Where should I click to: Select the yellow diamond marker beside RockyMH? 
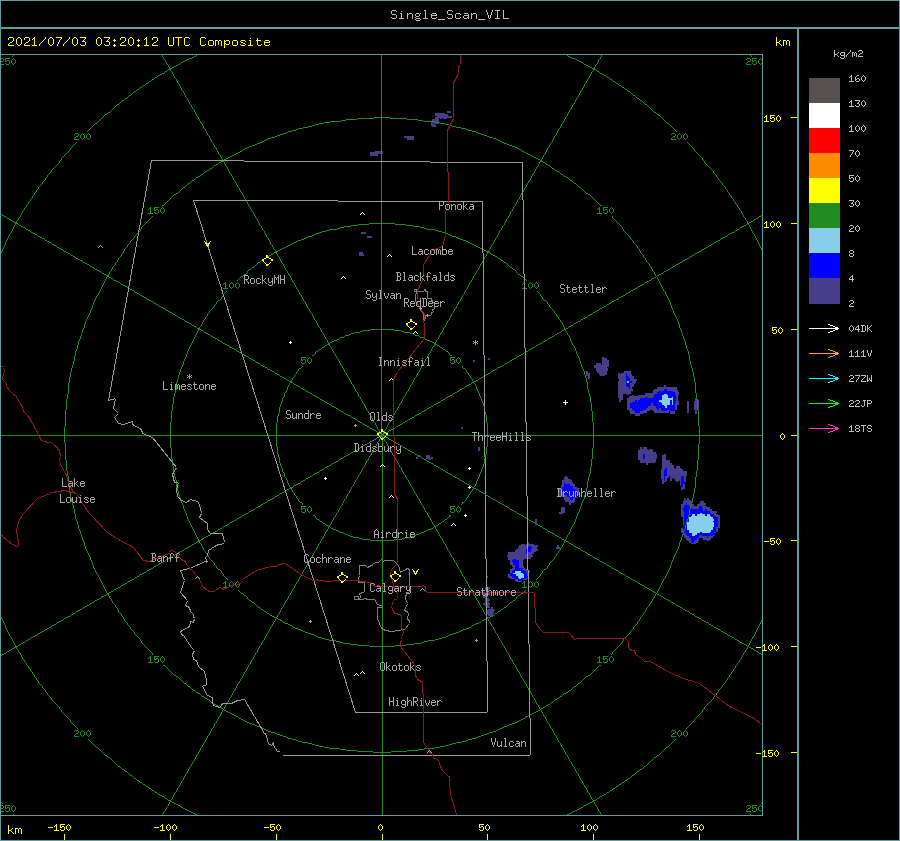[267, 261]
